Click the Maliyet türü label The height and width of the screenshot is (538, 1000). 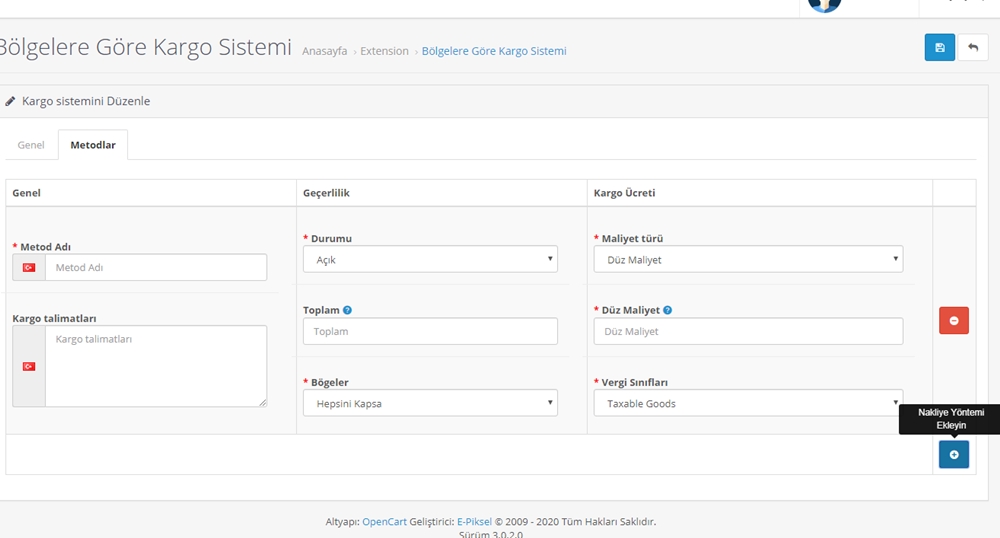pos(632,238)
